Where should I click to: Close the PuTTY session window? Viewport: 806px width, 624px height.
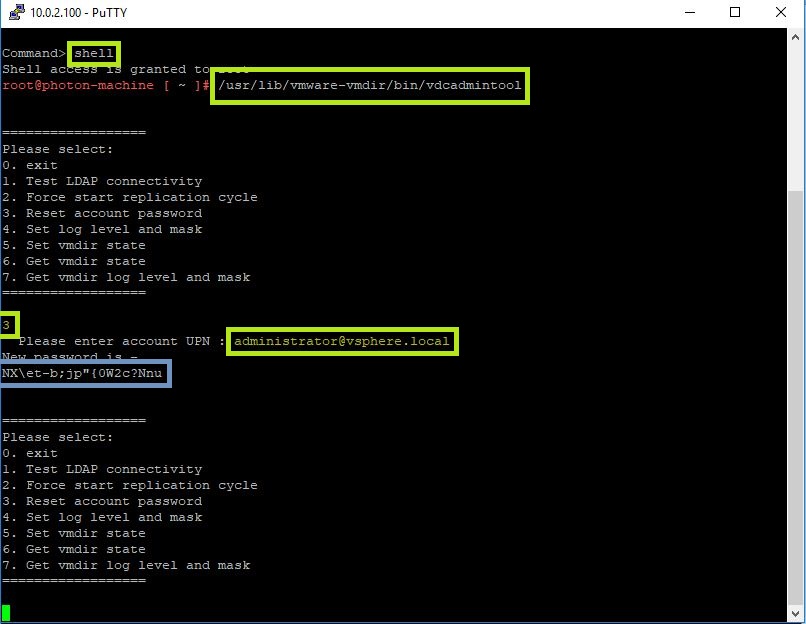pyautogui.click(x=781, y=13)
